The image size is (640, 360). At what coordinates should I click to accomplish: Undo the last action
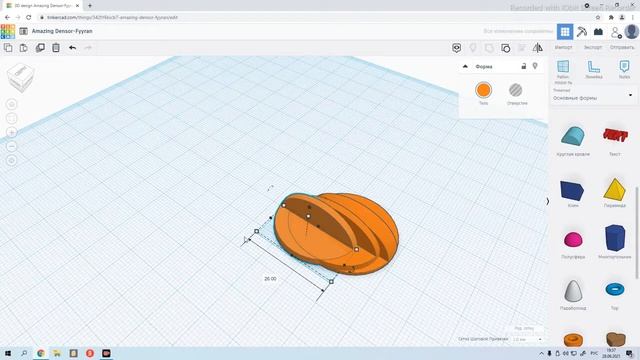click(72, 48)
